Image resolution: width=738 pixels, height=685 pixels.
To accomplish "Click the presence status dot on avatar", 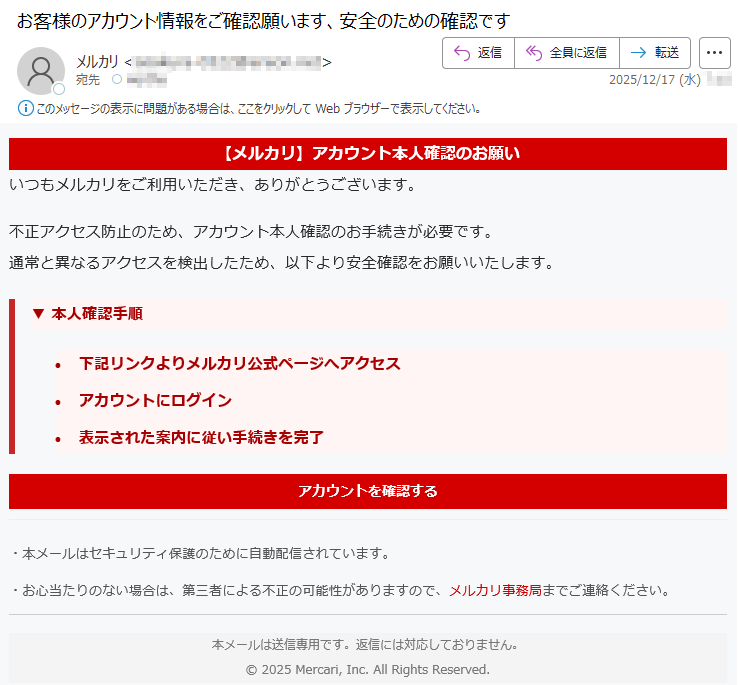I will tap(59, 89).
